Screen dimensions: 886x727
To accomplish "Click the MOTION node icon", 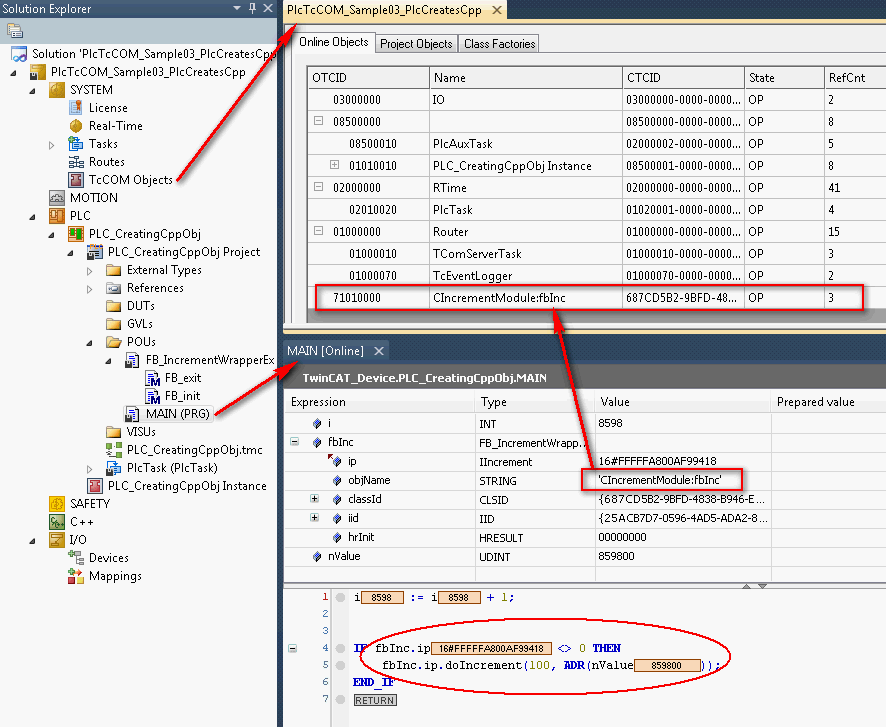I will pos(57,198).
